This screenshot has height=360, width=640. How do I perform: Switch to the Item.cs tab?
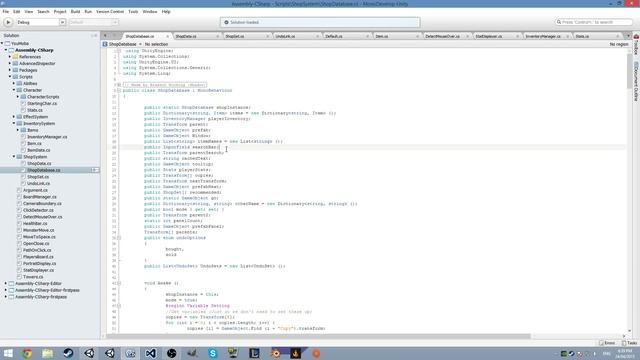pos(382,36)
